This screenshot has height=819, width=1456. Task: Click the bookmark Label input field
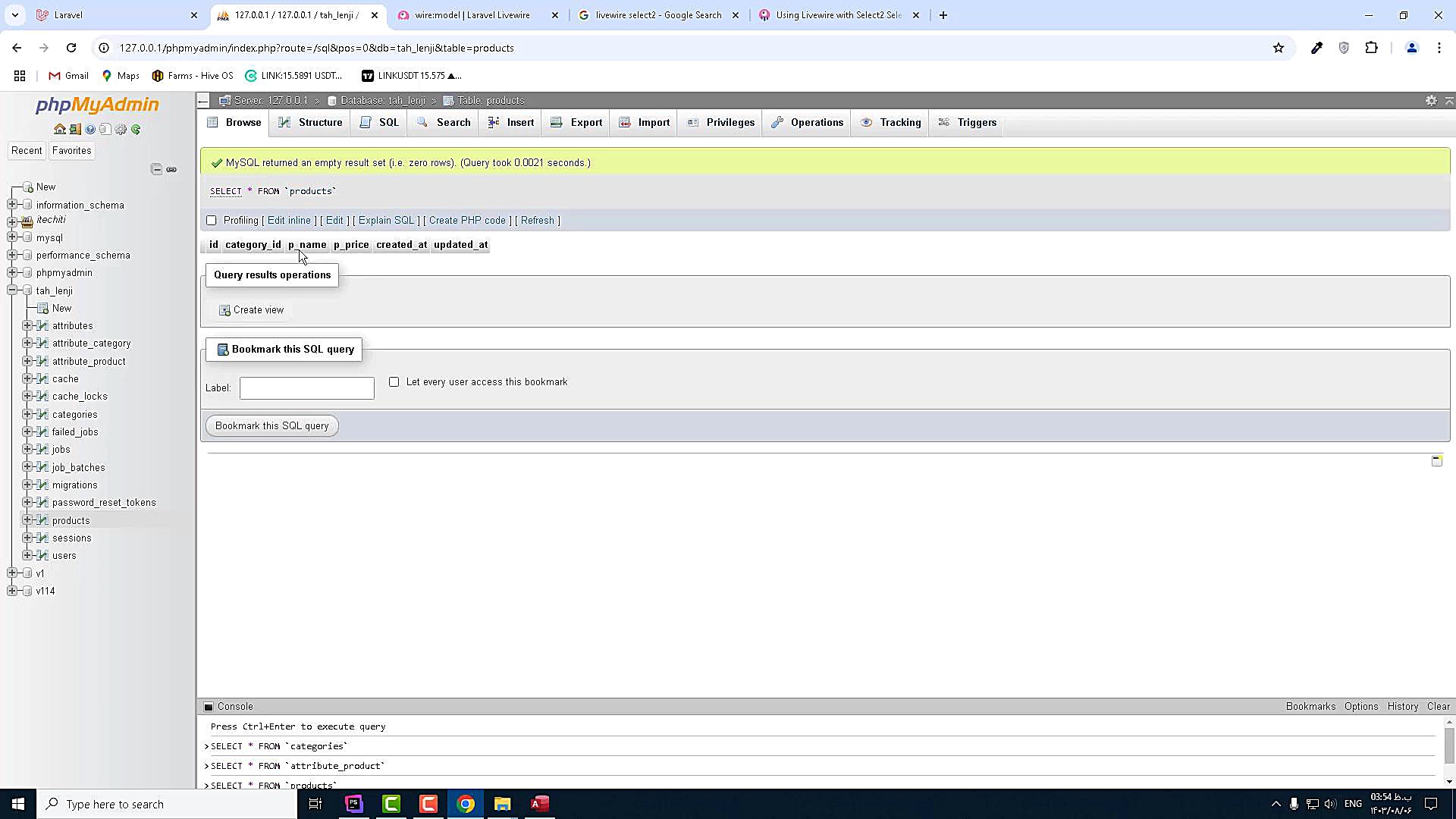pos(306,388)
